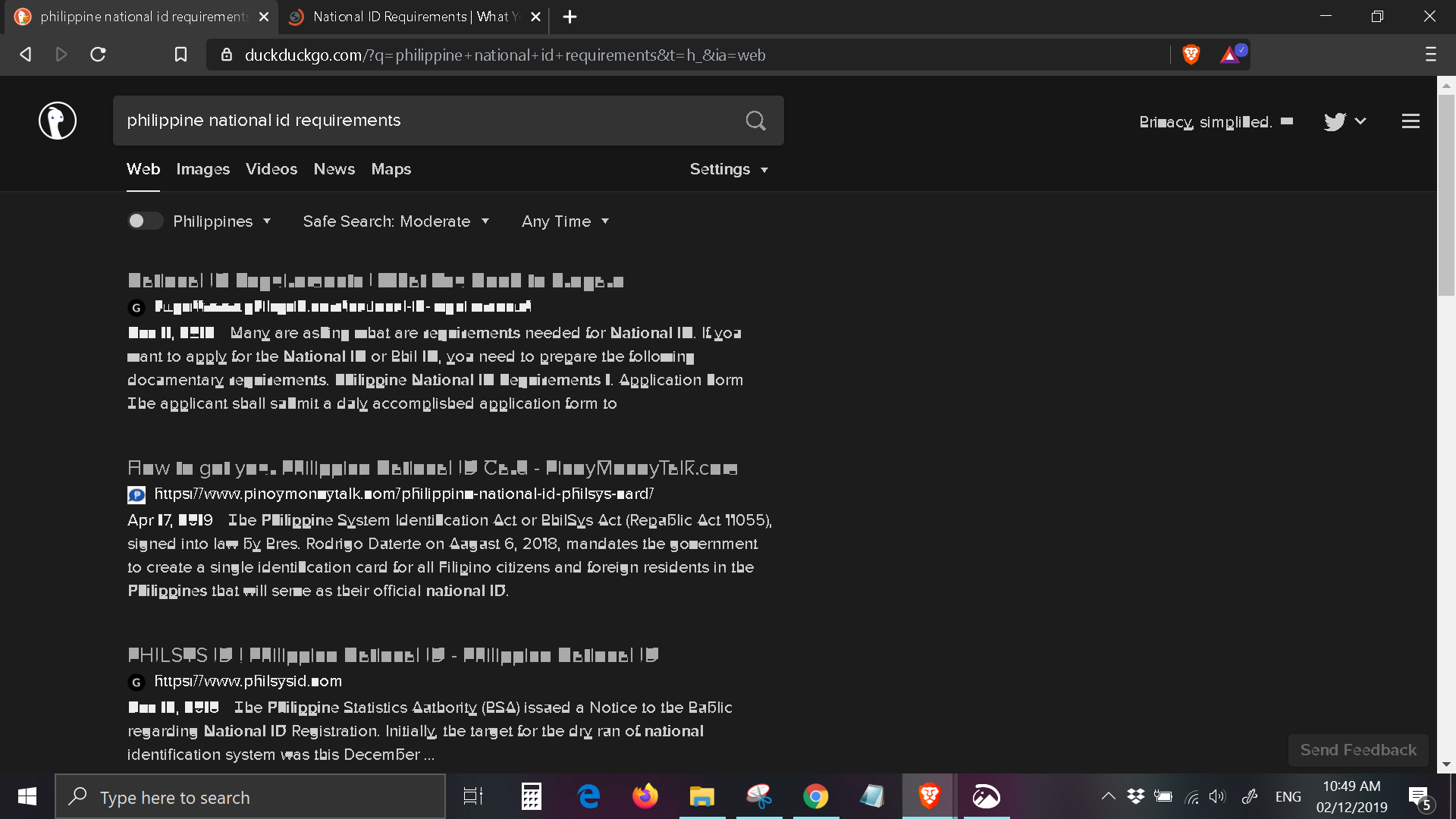Expand the Any Time filter
This screenshot has width=1456, height=819.
click(565, 221)
